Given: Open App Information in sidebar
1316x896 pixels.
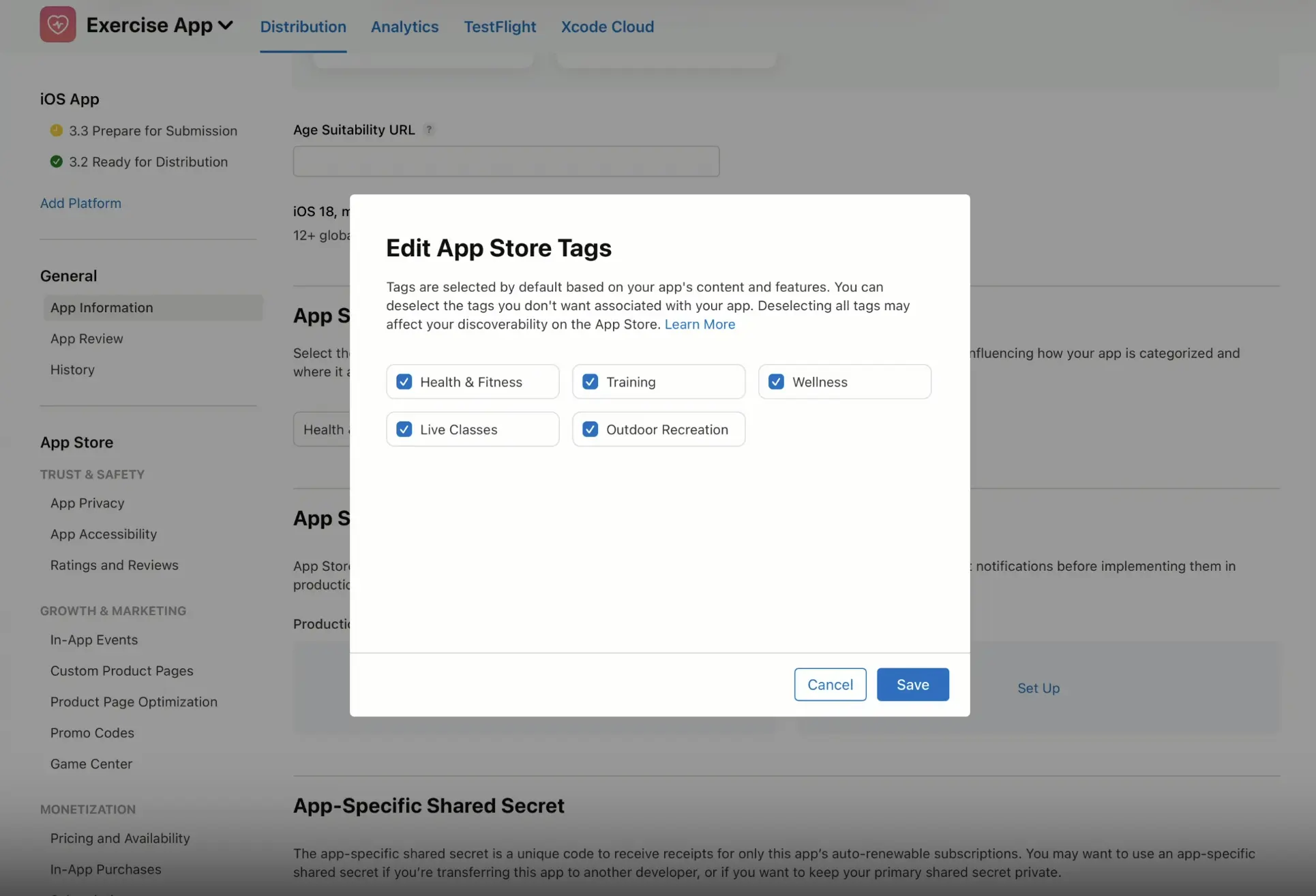Looking at the screenshot, I should click(x=153, y=308).
